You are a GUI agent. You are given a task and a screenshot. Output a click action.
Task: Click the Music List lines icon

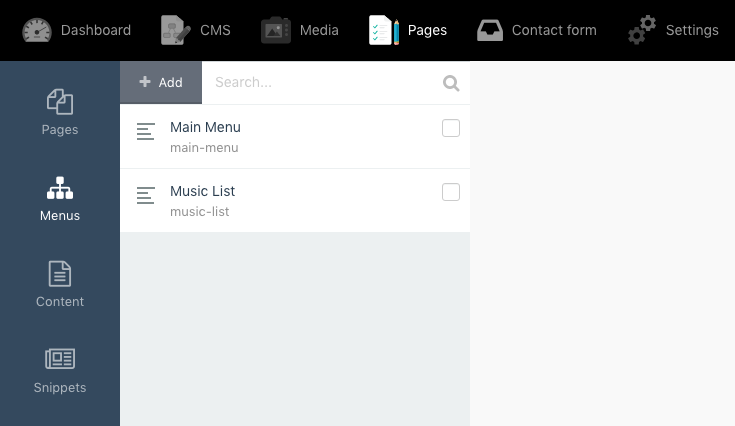pos(146,195)
